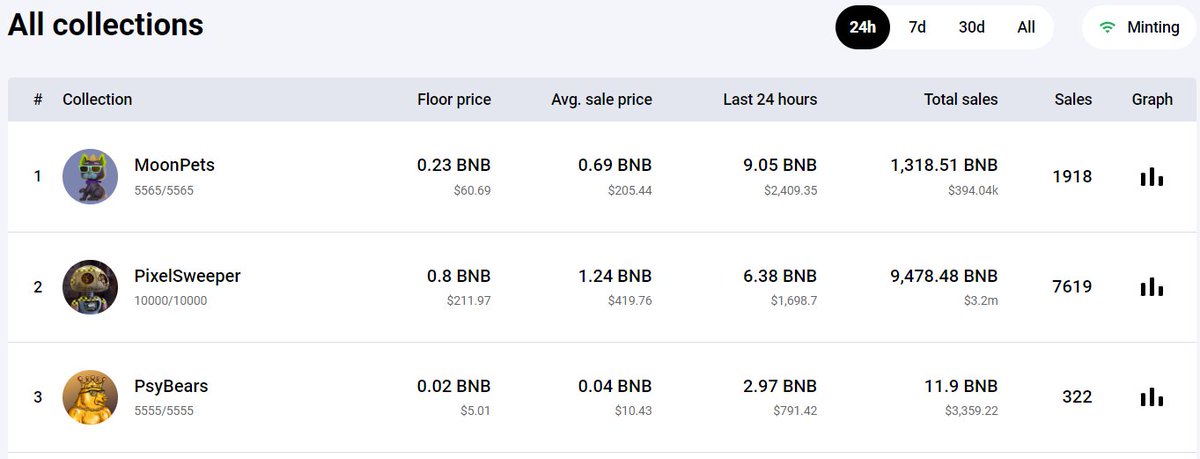
Task: Click the $211.97 floor price value
Action: coord(469,300)
